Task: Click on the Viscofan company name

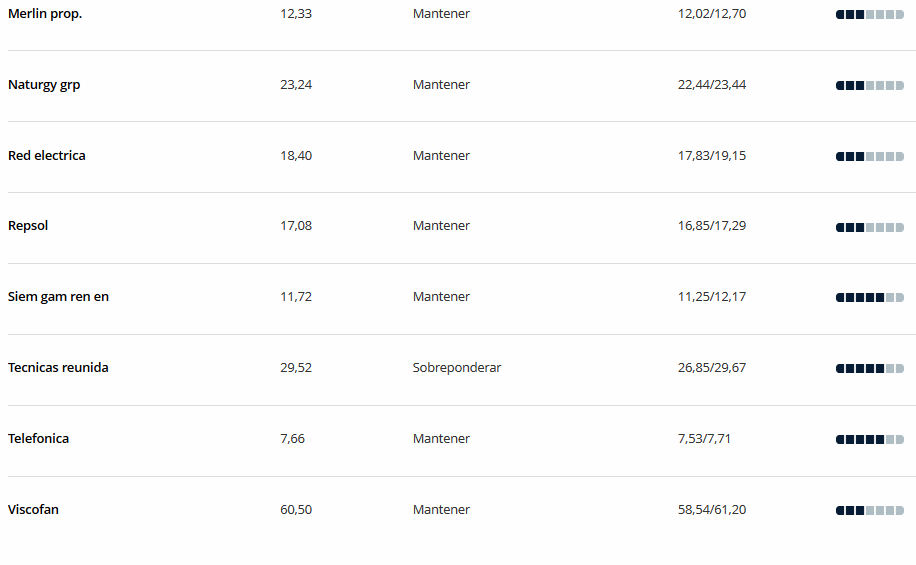Action: tap(33, 510)
